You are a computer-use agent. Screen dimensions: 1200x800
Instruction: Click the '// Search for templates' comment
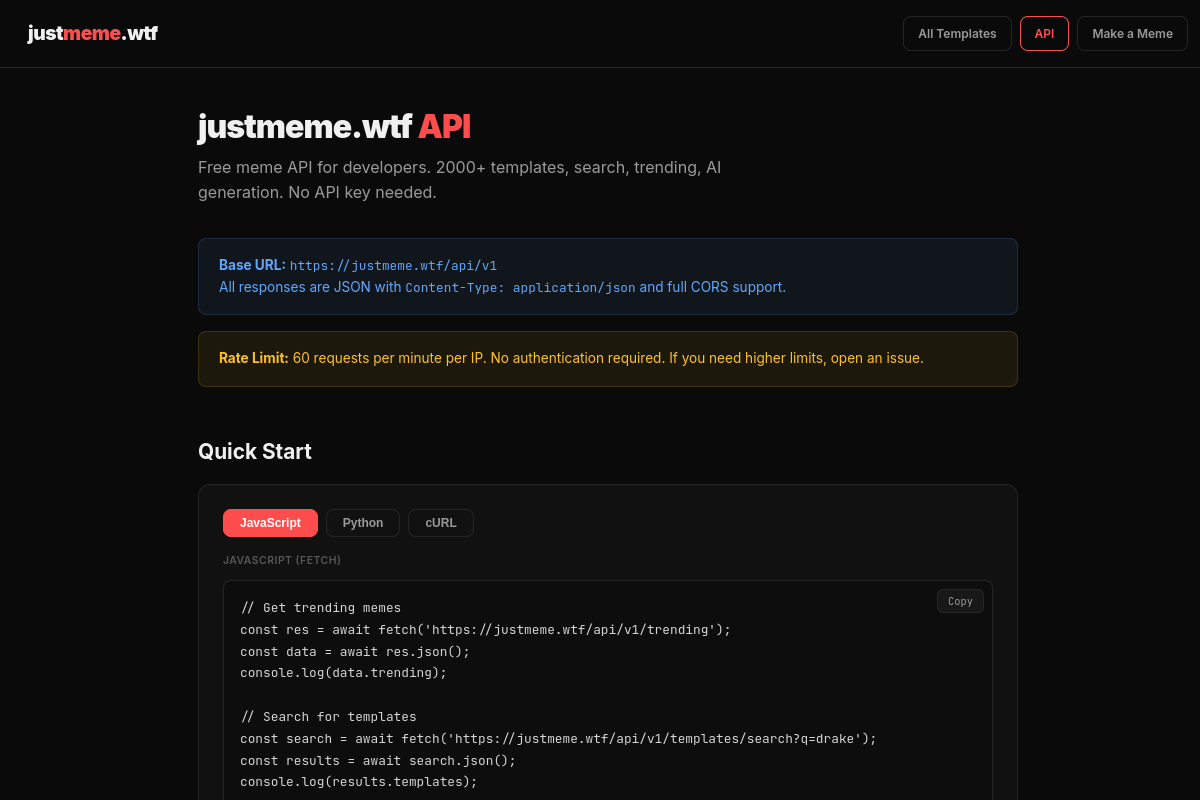tap(328, 717)
